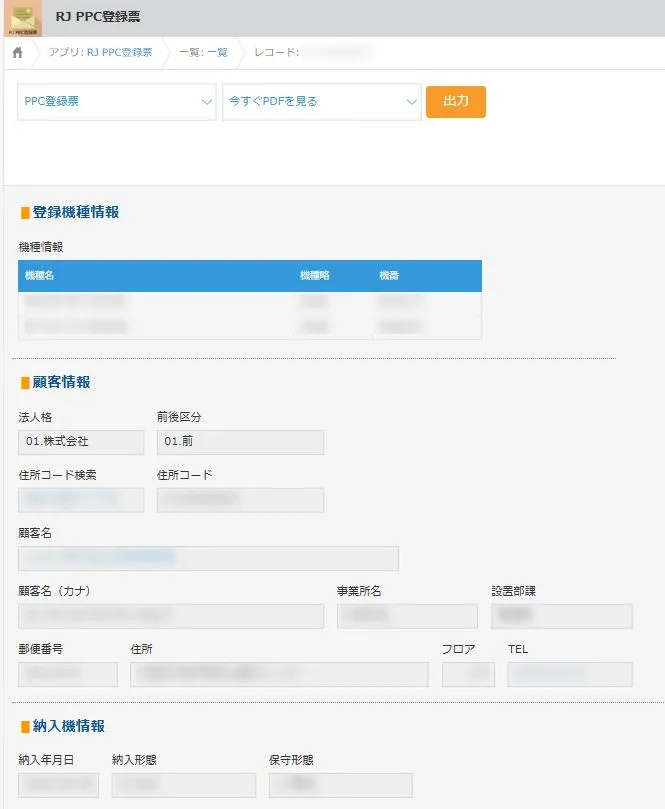Go to the home icon in breadcrumb

click(x=18, y=53)
